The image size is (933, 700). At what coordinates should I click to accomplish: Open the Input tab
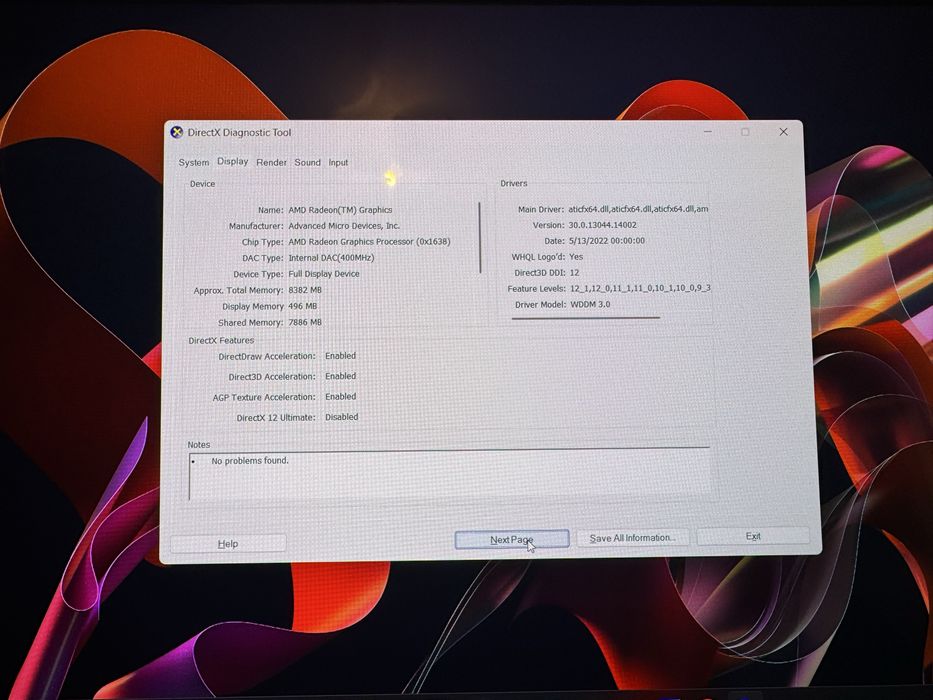pos(338,162)
